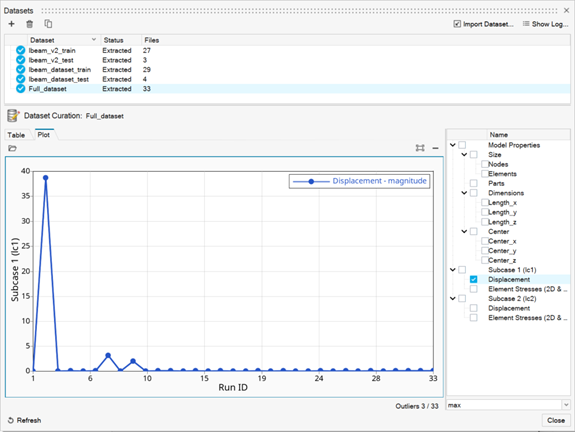
Task: Click the Refresh icon at bottom left
Action: [11, 420]
